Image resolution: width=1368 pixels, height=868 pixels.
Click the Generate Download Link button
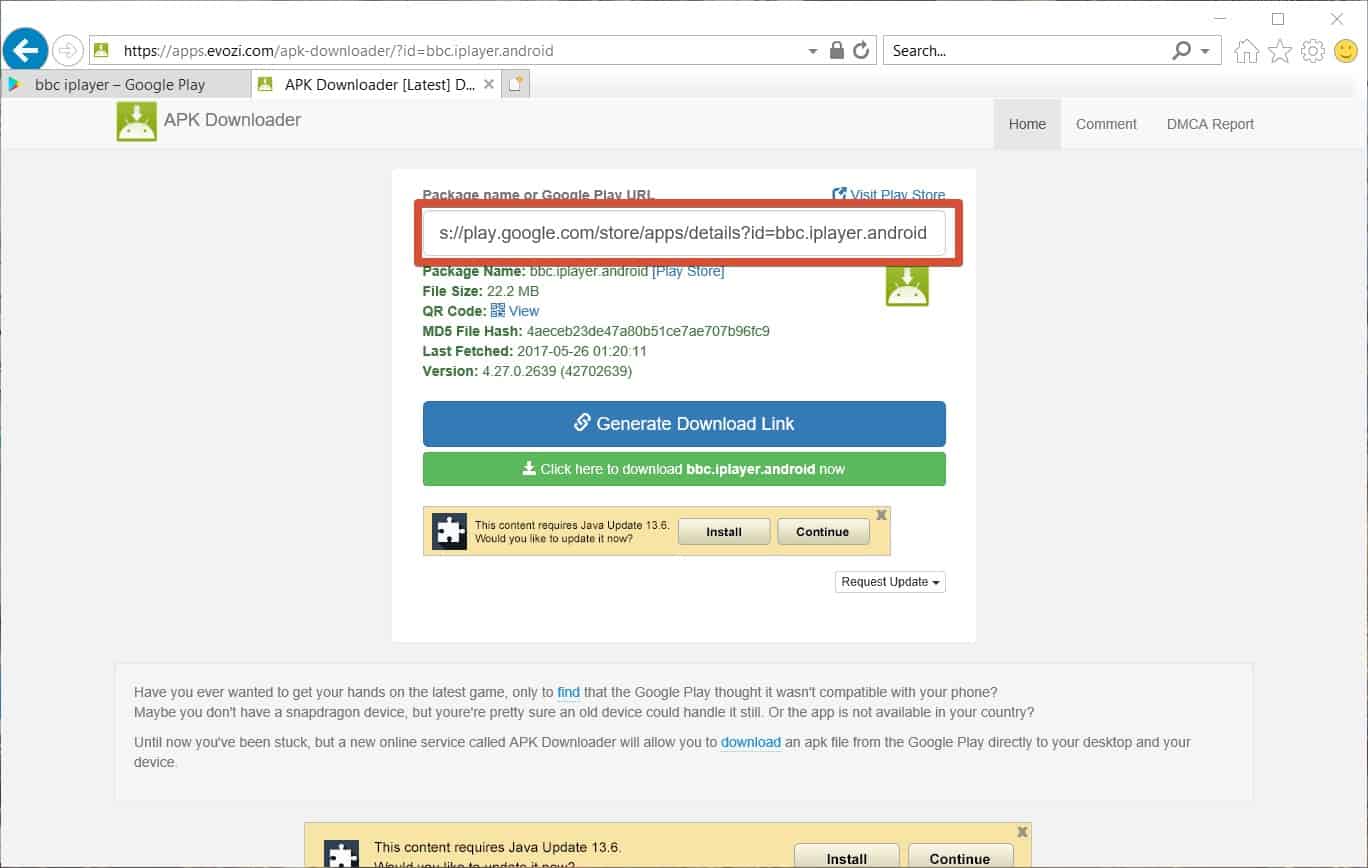[684, 424]
